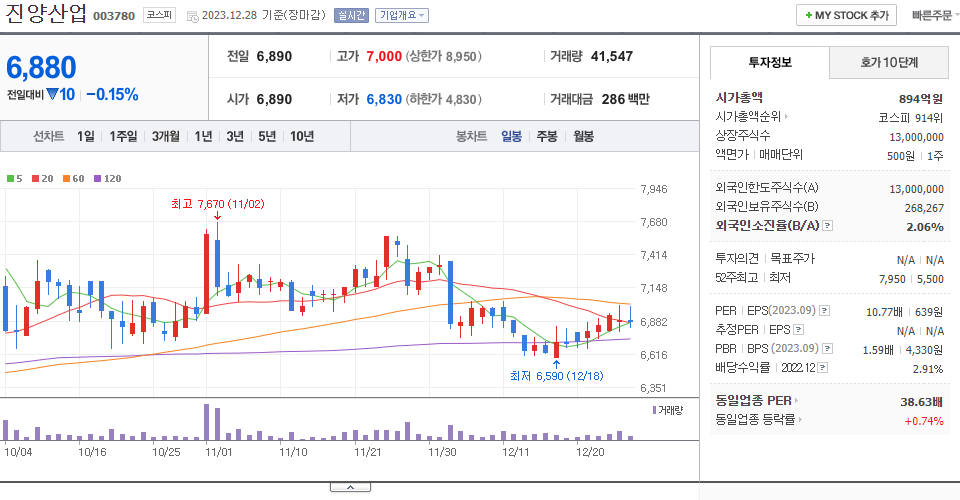Click the 시가총액순위 link
Image resolution: width=960 pixels, height=500 pixels.
(x=749, y=117)
